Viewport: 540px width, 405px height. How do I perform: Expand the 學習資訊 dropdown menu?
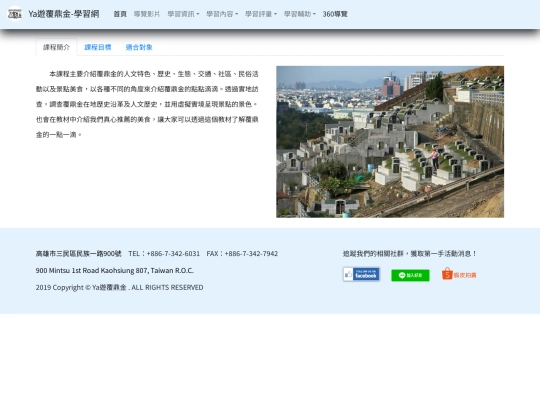click(x=183, y=14)
